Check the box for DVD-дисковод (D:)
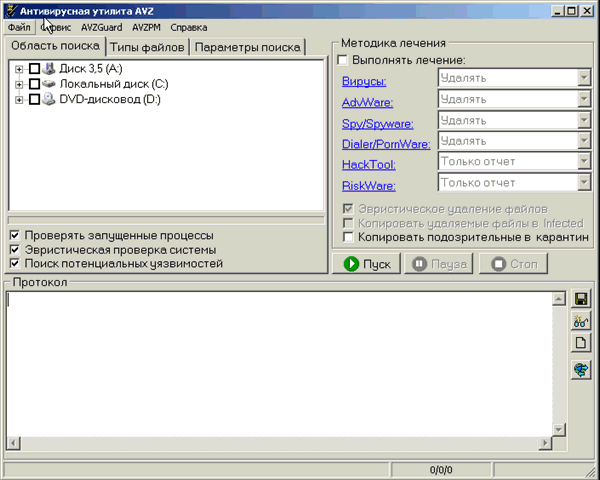 (34, 100)
